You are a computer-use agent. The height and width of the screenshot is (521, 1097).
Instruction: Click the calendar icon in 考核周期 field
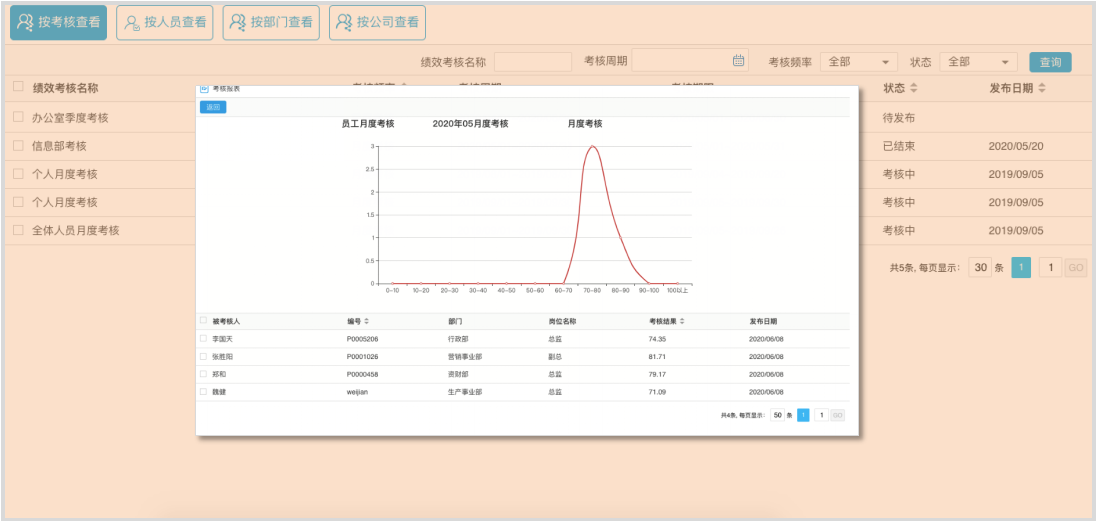point(739,61)
